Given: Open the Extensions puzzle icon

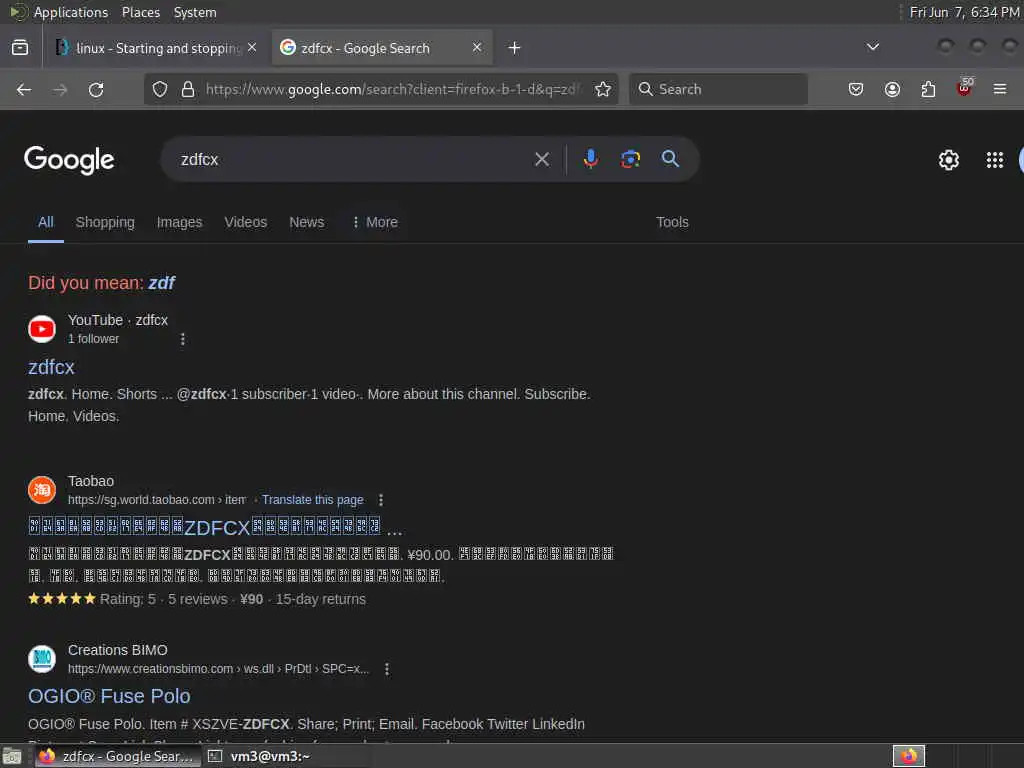Looking at the screenshot, I should pos(928,89).
